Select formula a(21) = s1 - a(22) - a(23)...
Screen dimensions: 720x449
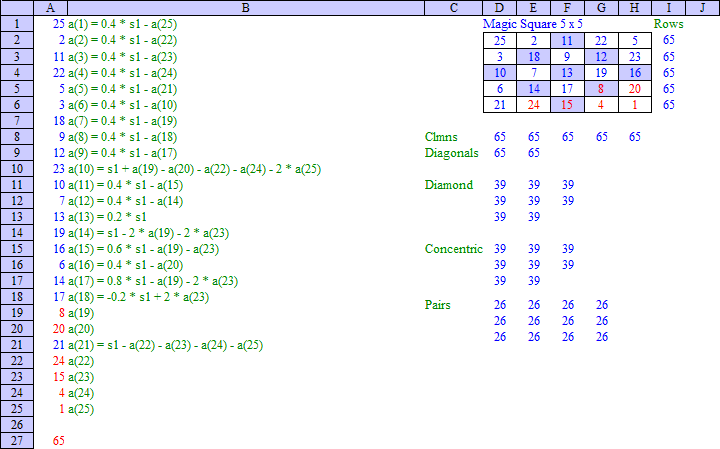(x=166, y=345)
